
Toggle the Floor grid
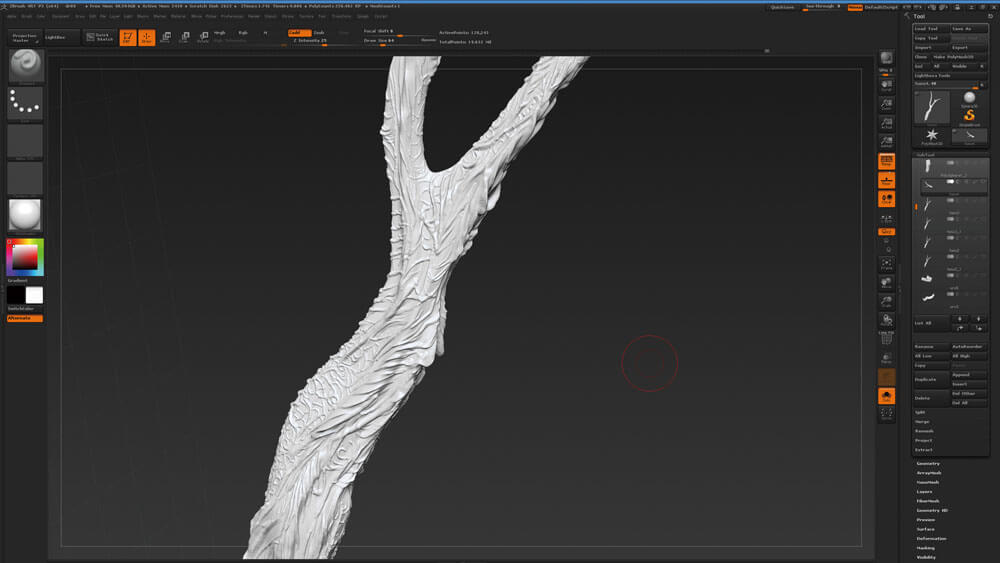[886, 180]
